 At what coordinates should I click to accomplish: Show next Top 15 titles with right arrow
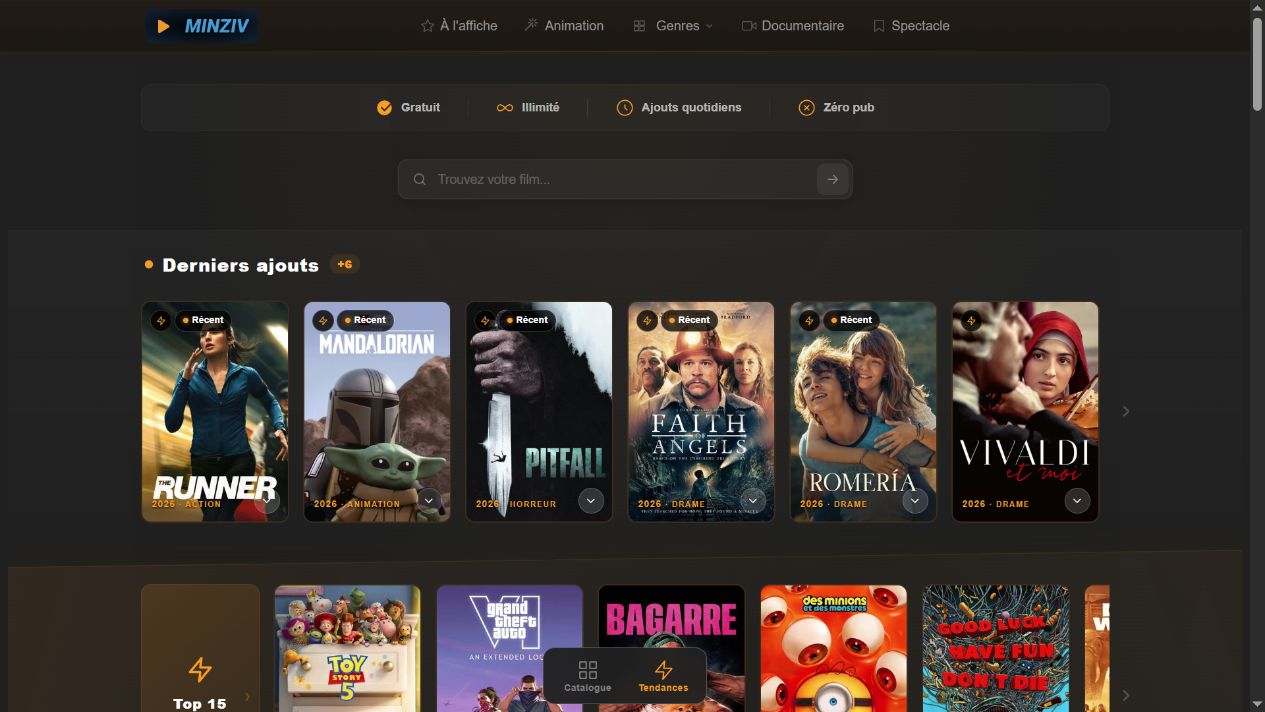coord(1126,695)
